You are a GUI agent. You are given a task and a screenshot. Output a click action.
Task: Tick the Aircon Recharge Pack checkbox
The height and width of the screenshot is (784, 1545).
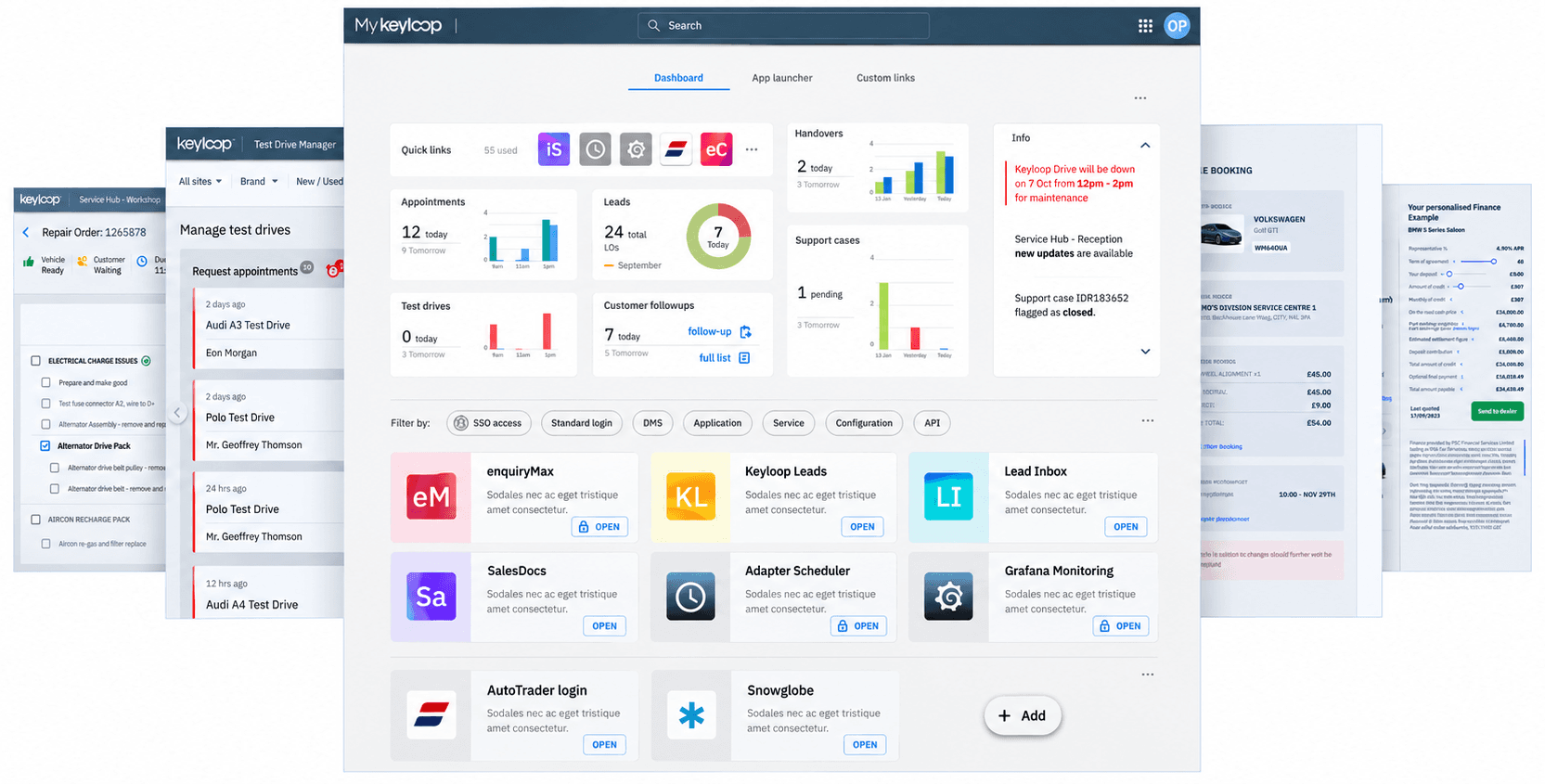coord(36,520)
